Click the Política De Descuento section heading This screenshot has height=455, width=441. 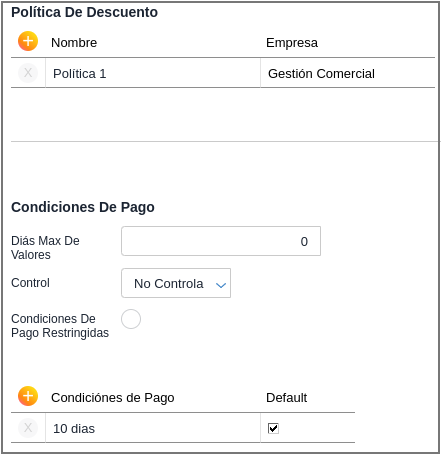85,12
